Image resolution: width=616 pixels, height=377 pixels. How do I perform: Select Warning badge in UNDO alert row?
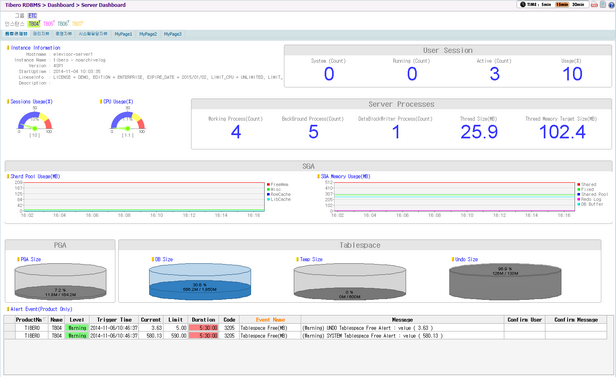(x=77, y=328)
